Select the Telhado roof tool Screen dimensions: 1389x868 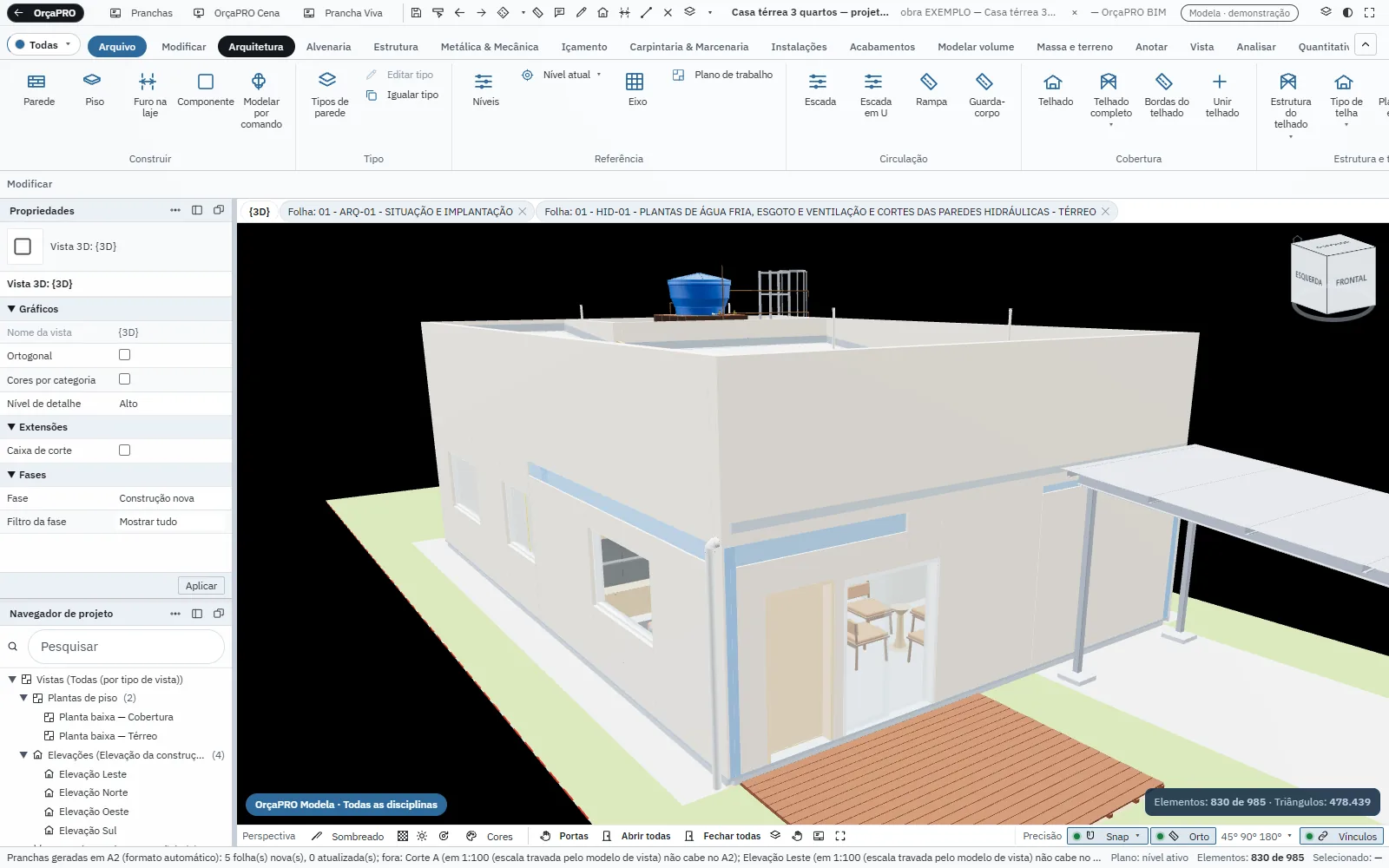(1055, 90)
